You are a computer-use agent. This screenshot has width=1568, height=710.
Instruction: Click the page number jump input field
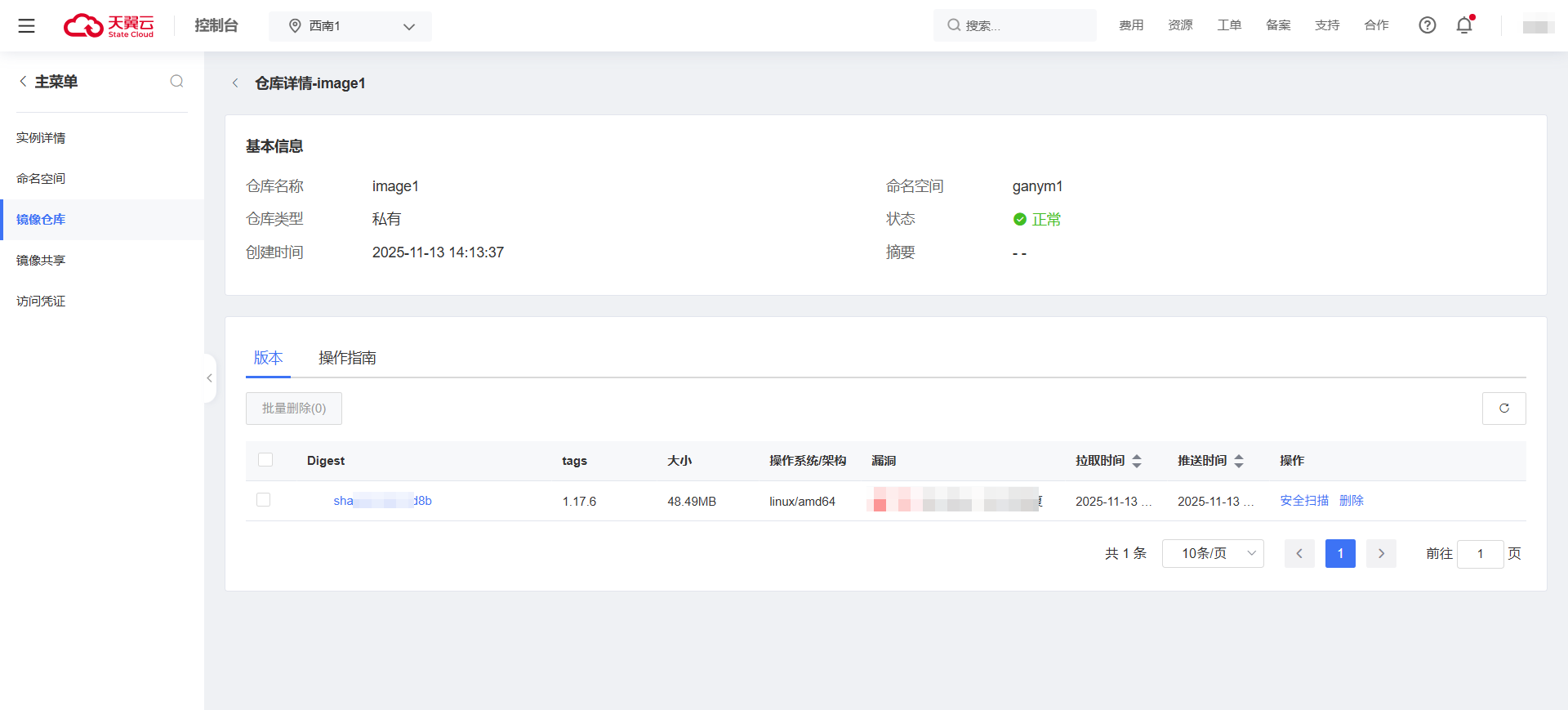[x=1479, y=554]
